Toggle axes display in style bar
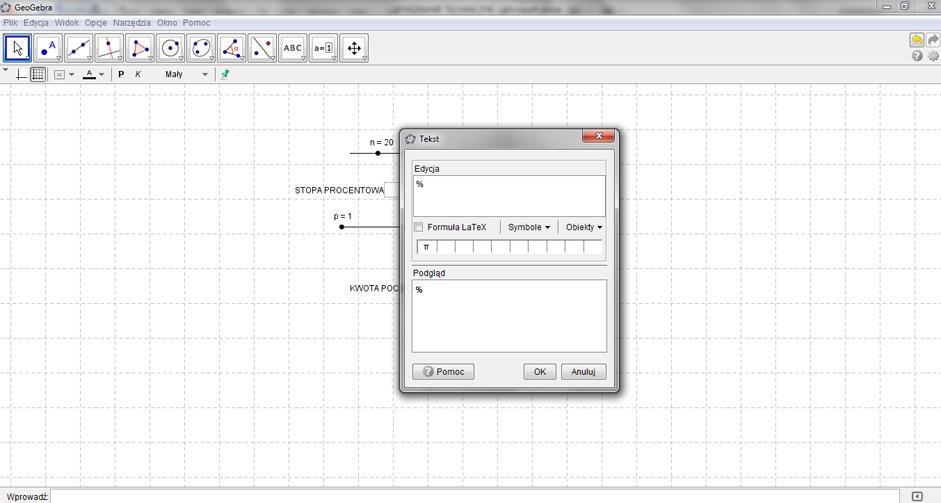Screen dimensions: 941x503 click(21, 74)
